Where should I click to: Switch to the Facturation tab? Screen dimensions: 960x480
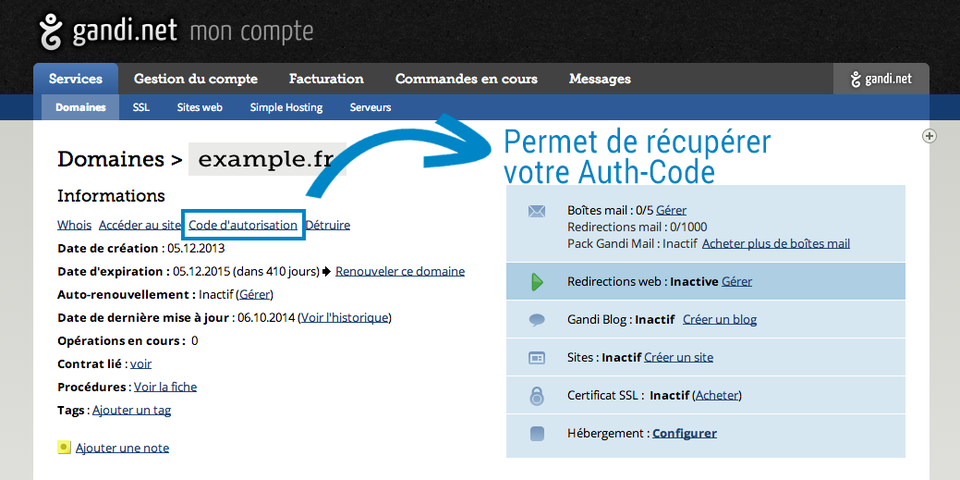(326, 79)
